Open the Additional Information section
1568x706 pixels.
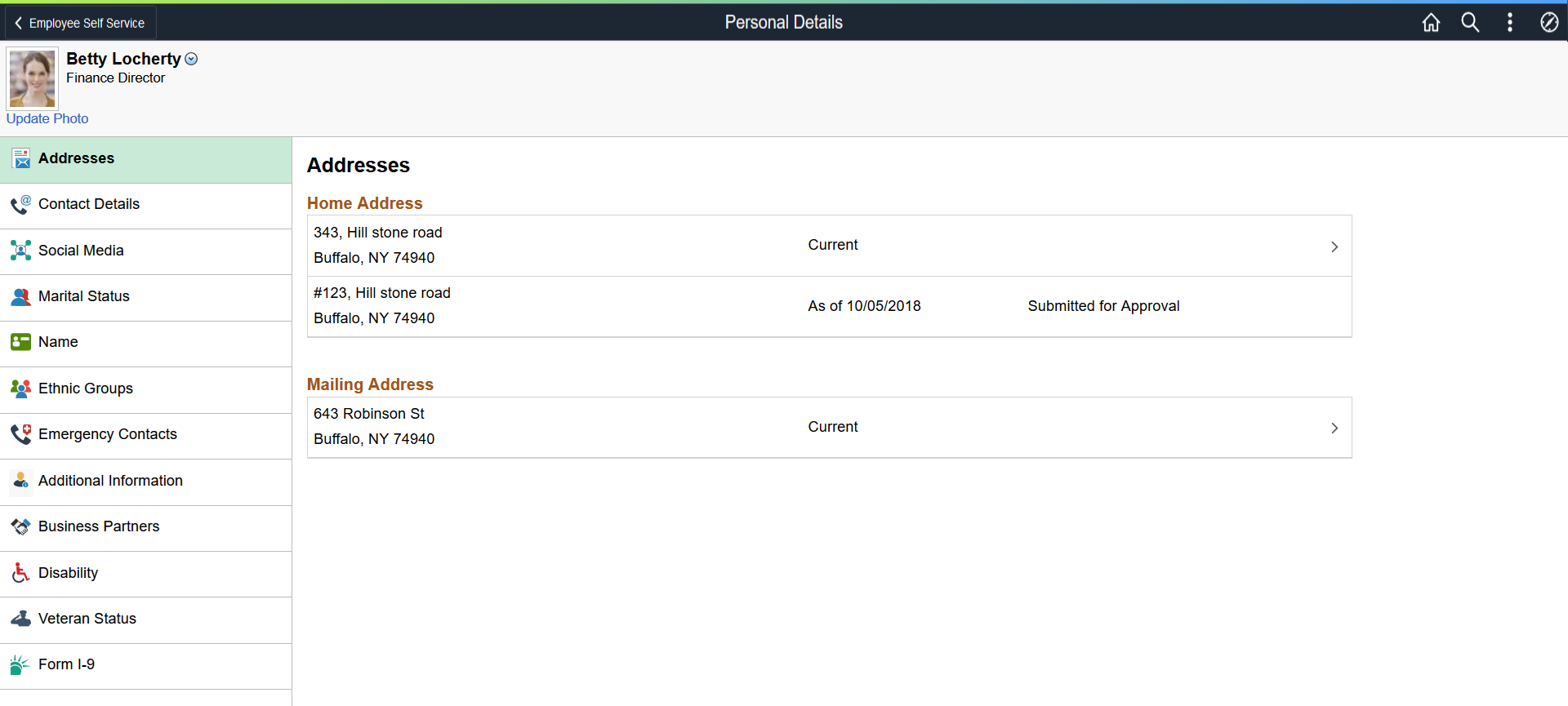[146, 482]
